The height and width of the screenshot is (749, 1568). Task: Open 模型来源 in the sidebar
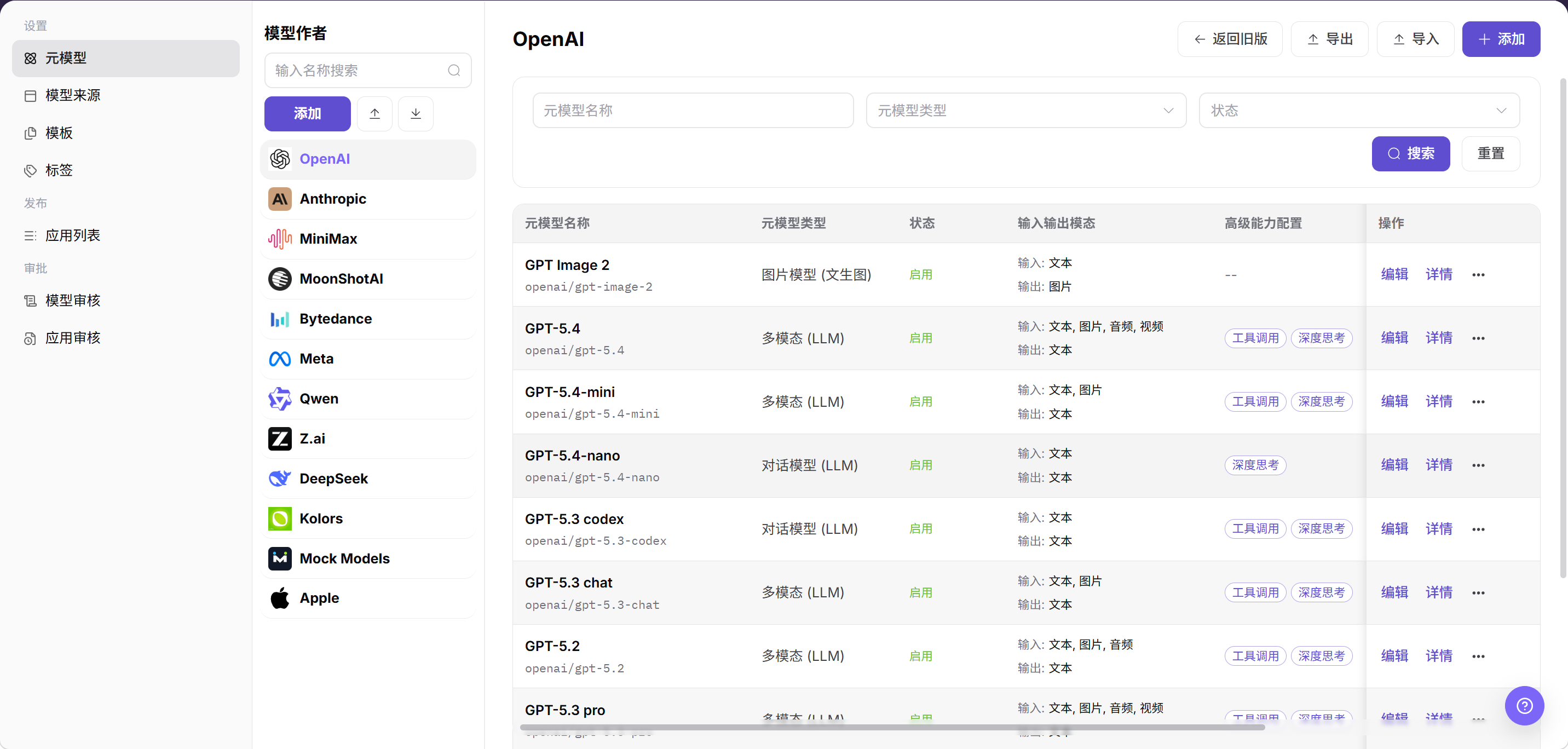pyautogui.click(x=125, y=96)
